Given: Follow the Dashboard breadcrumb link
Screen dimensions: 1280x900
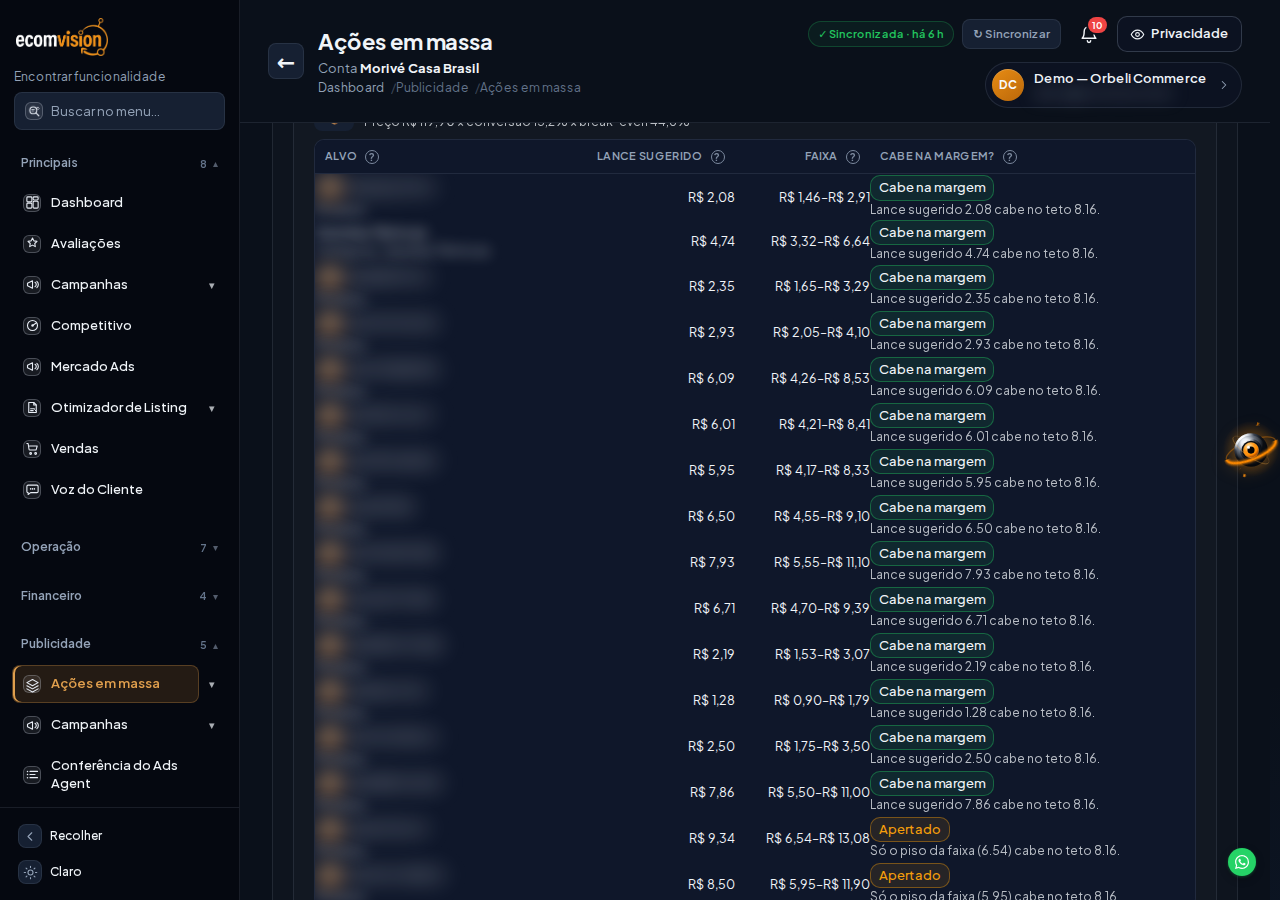Looking at the screenshot, I should (351, 87).
